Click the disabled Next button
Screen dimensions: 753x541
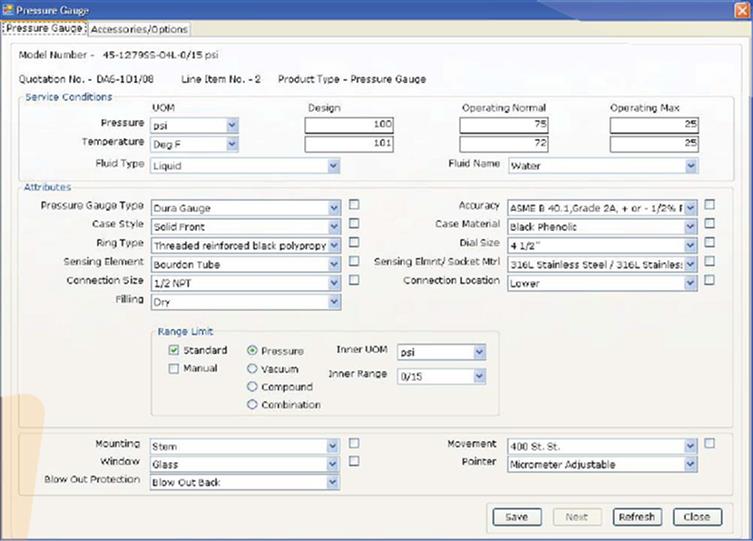577,517
